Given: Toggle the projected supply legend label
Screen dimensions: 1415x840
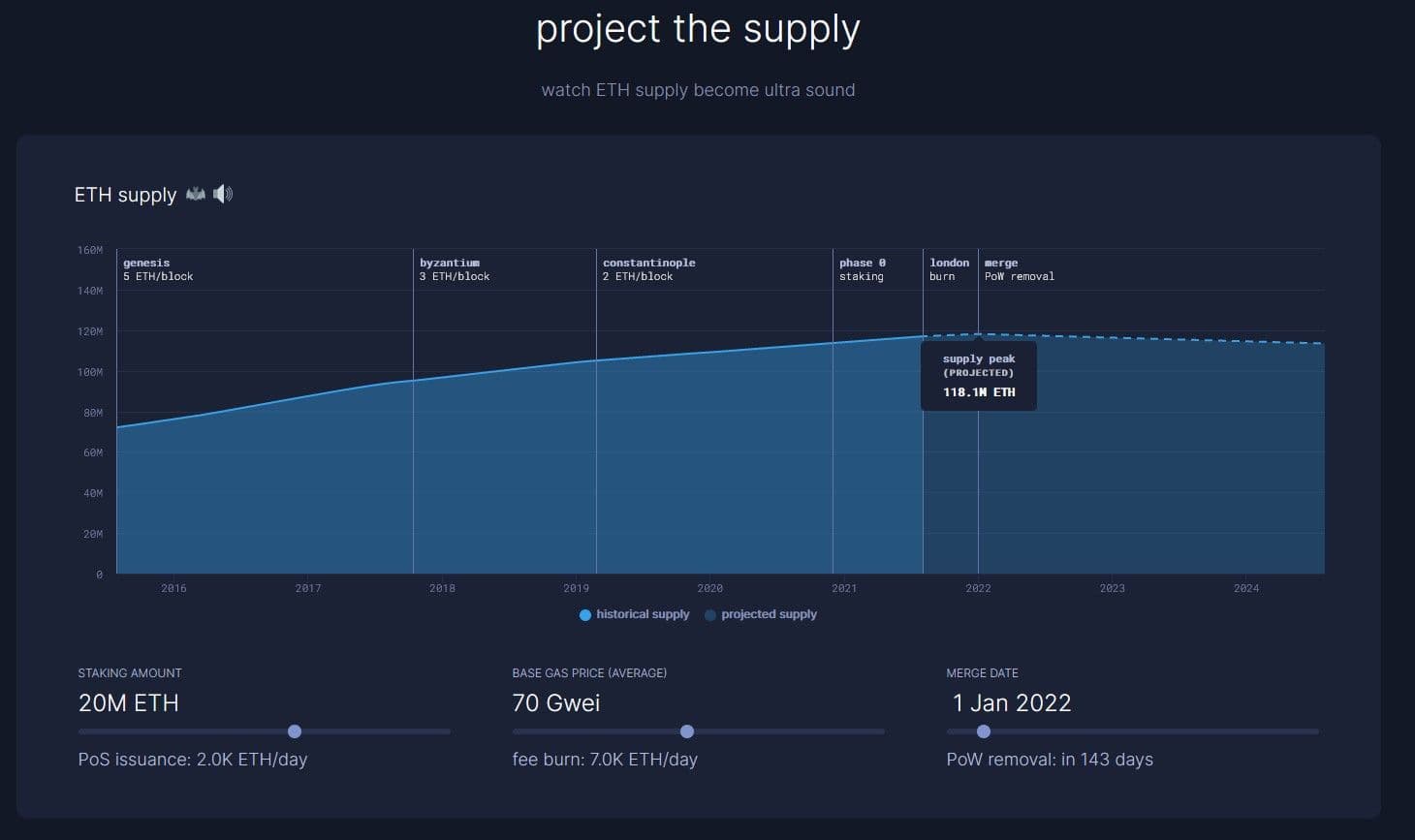Looking at the screenshot, I should click(769, 614).
